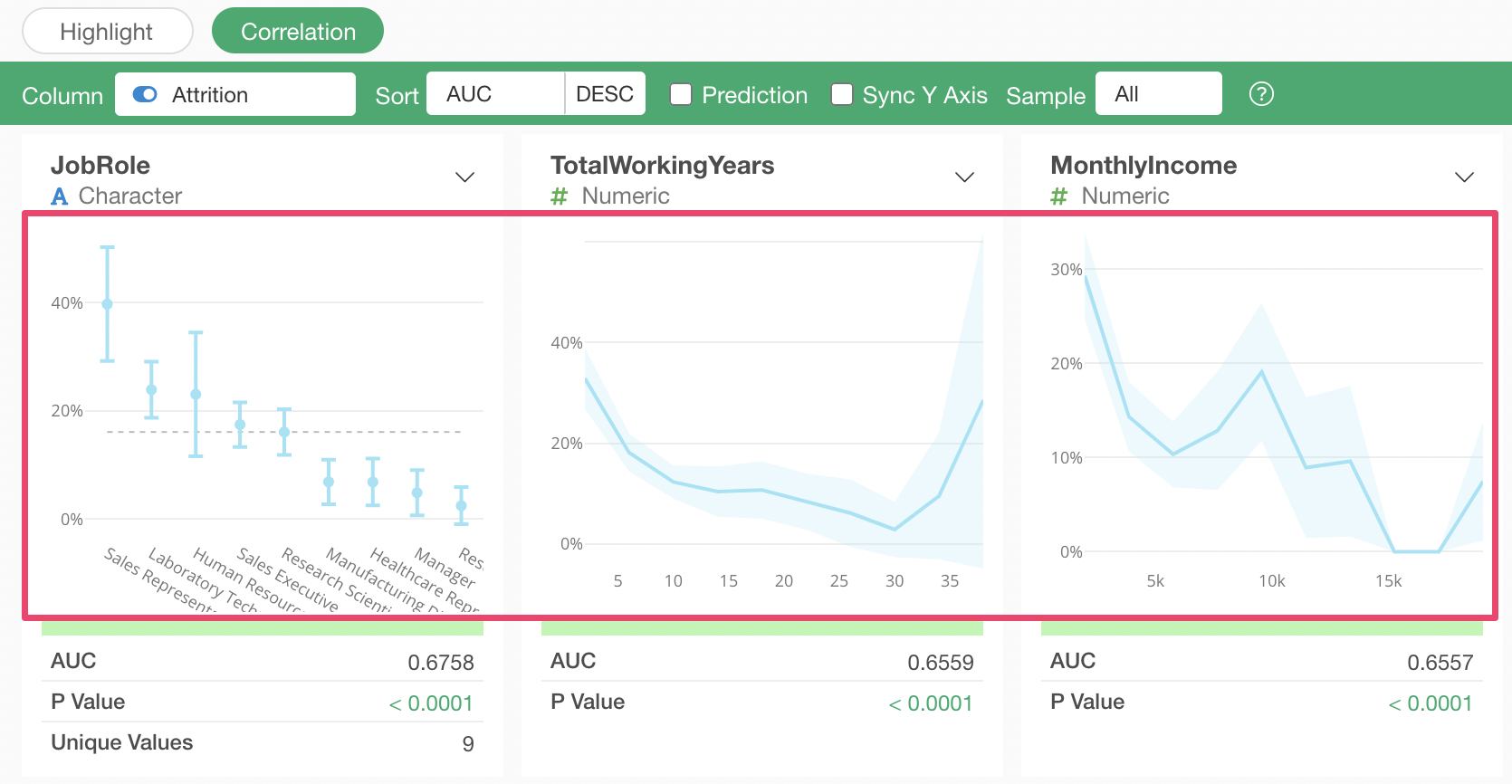The width and height of the screenshot is (1512, 784).
Task: Select the Correlation tab
Action: pos(298,32)
